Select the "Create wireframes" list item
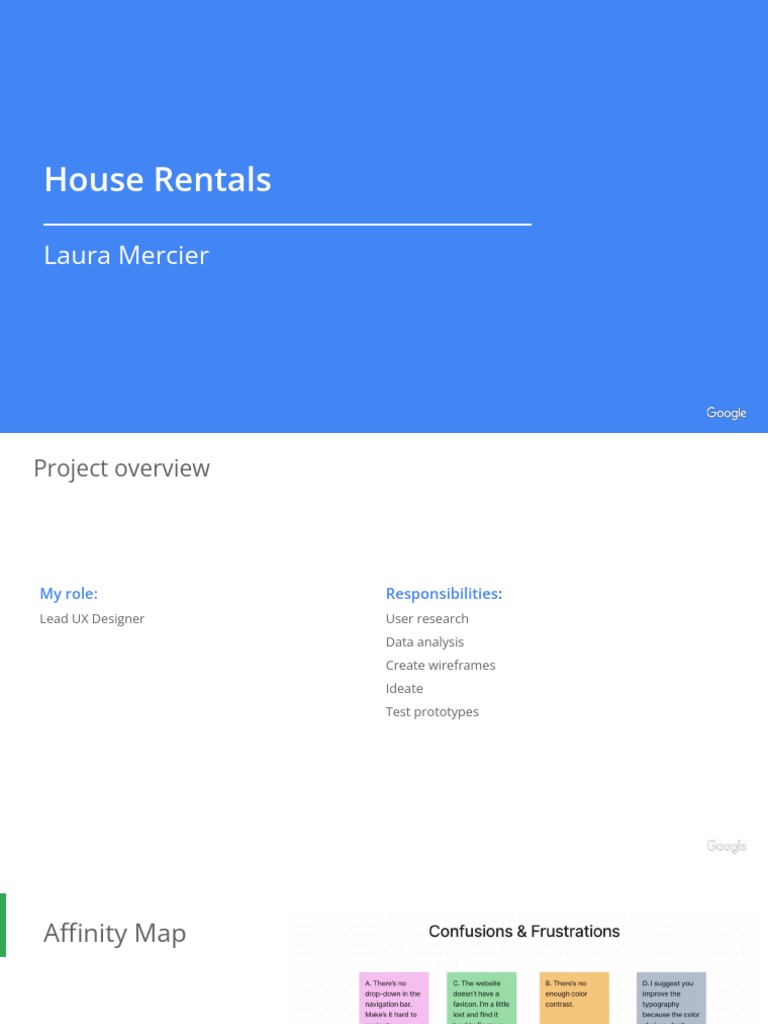768x1024 pixels. coord(440,665)
